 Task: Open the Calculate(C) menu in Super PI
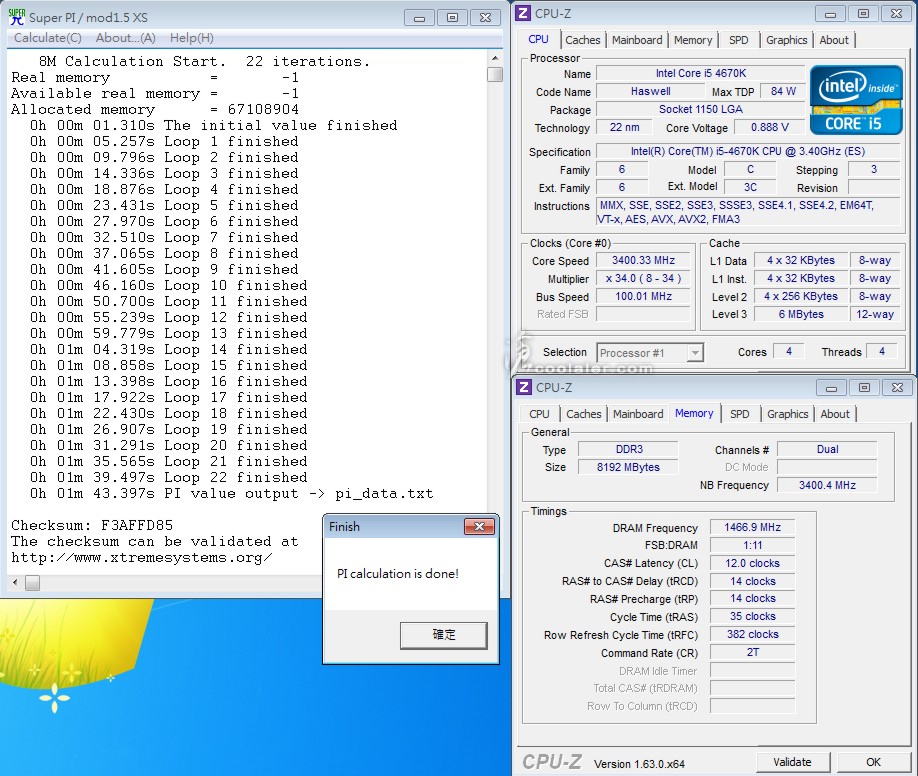tap(47, 38)
